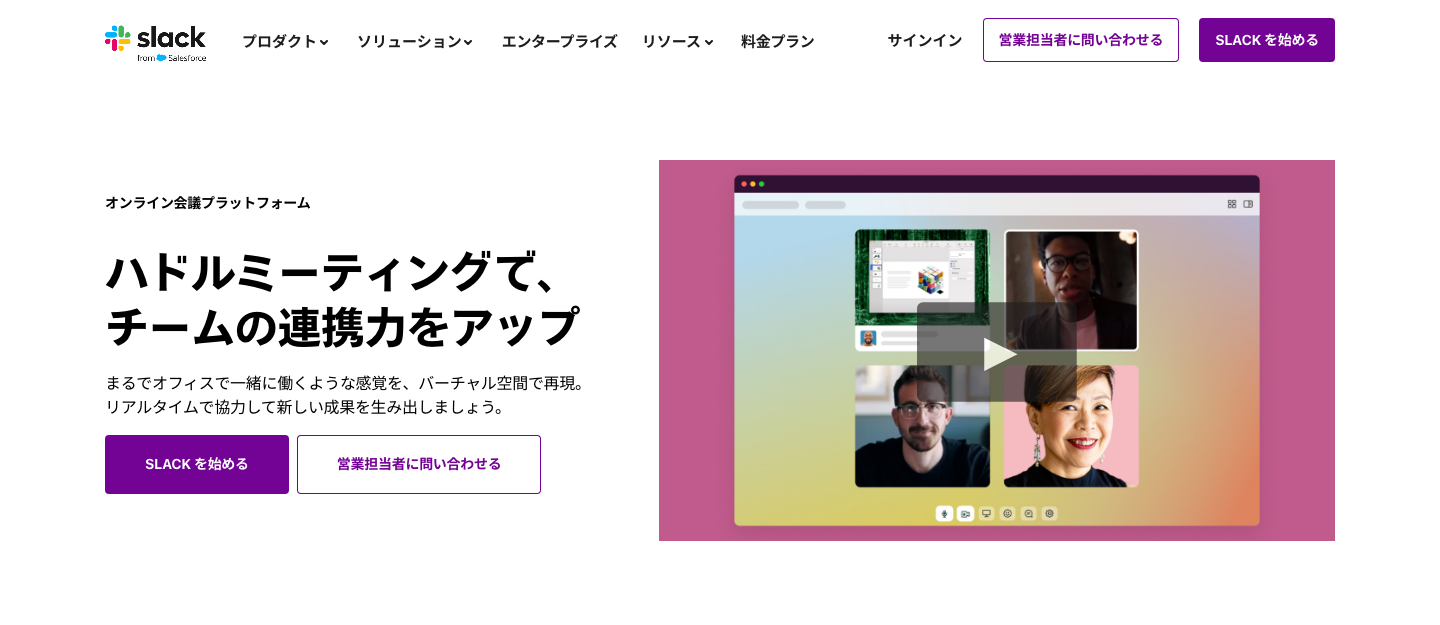The image size is (1440, 625).
Task: Expand the ソリューション navigation dropdown
Action: 415,41
